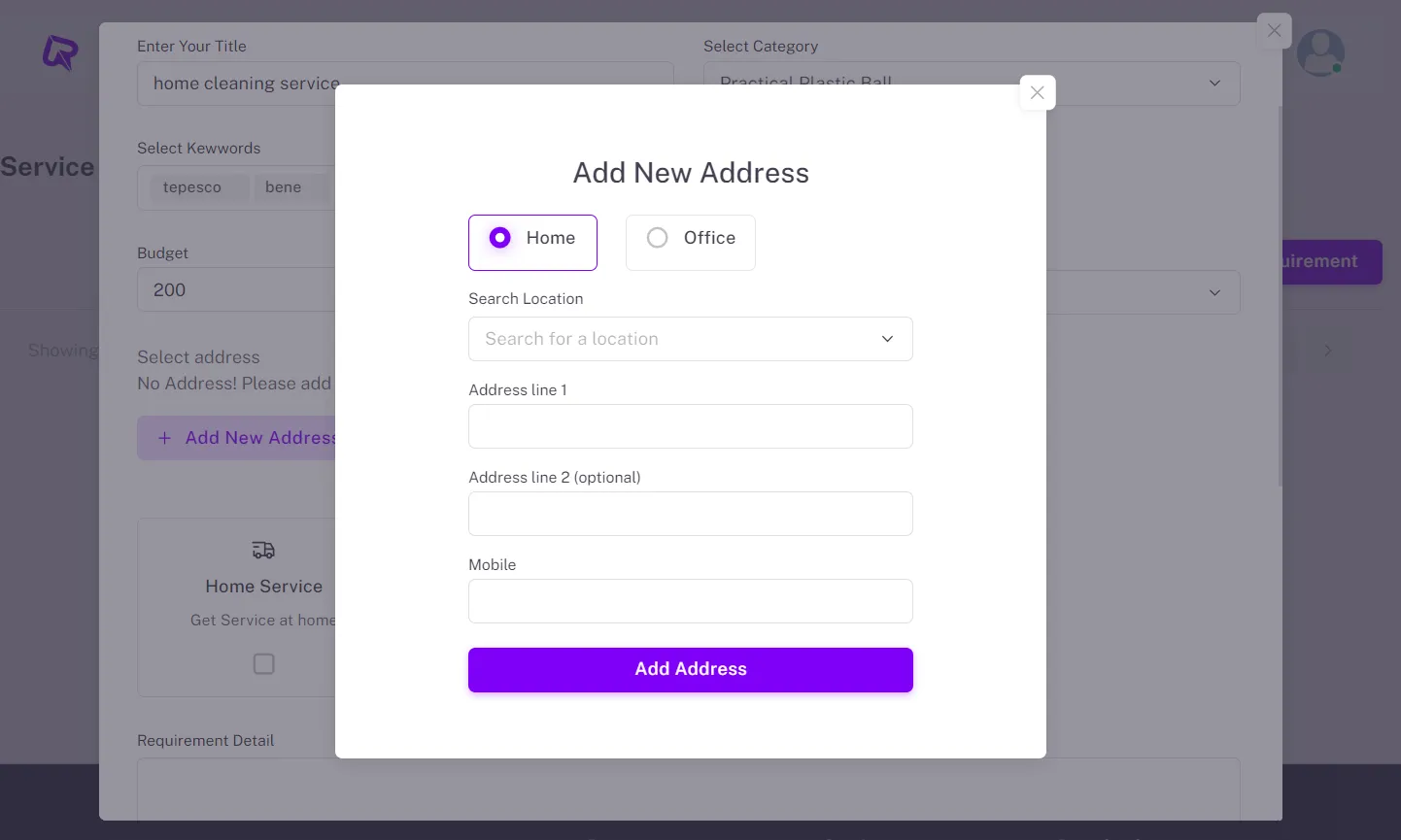Close the Add New Address dialog

click(x=1037, y=92)
